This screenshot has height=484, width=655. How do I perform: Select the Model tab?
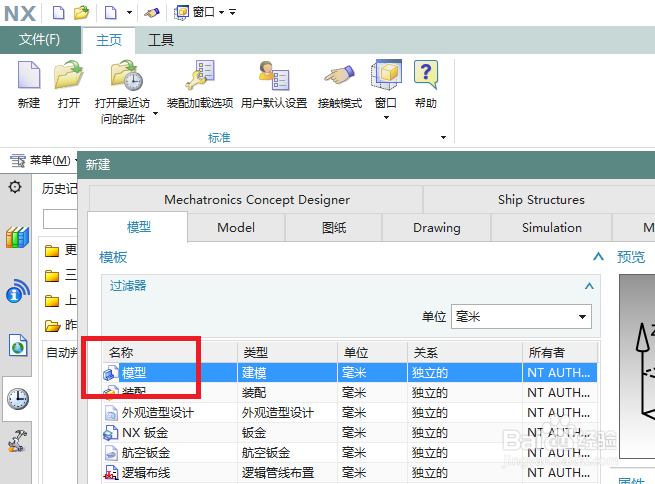236,228
